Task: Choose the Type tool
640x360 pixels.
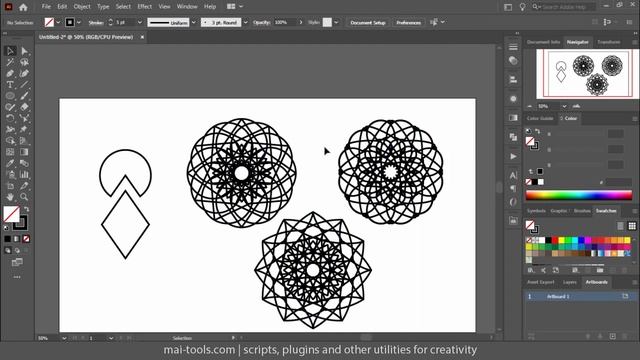Action: coord(10,84)
